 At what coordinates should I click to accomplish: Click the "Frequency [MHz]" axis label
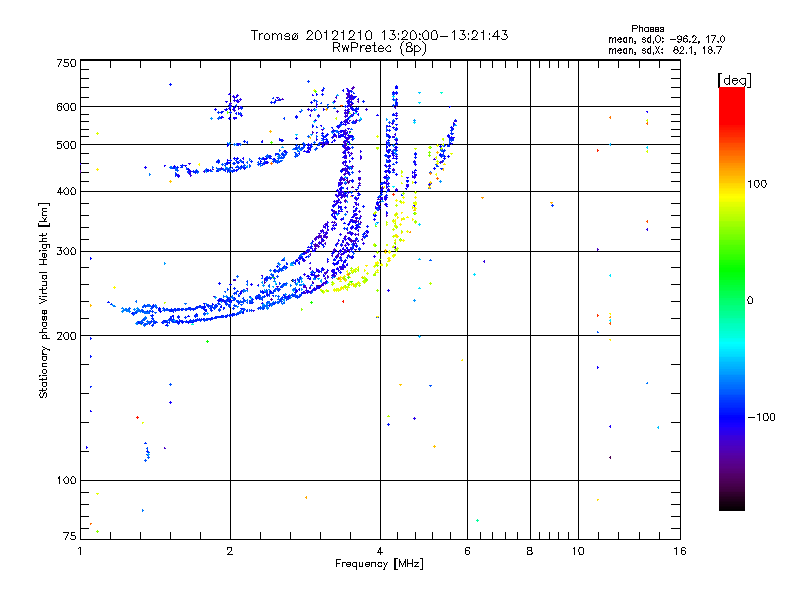click(x=379, y=564)
